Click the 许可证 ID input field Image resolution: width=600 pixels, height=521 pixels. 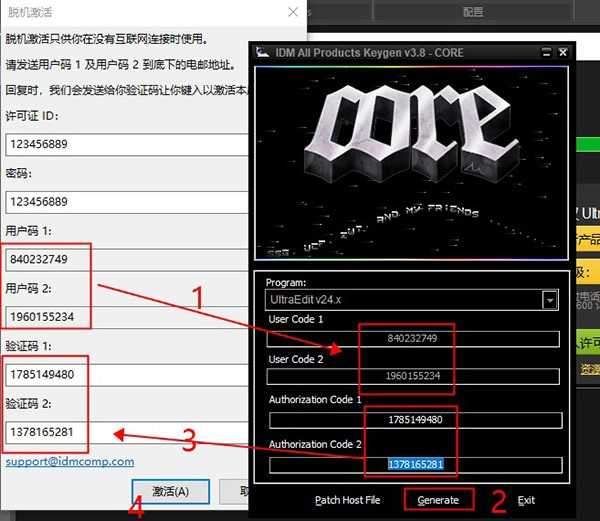(127, 145)
